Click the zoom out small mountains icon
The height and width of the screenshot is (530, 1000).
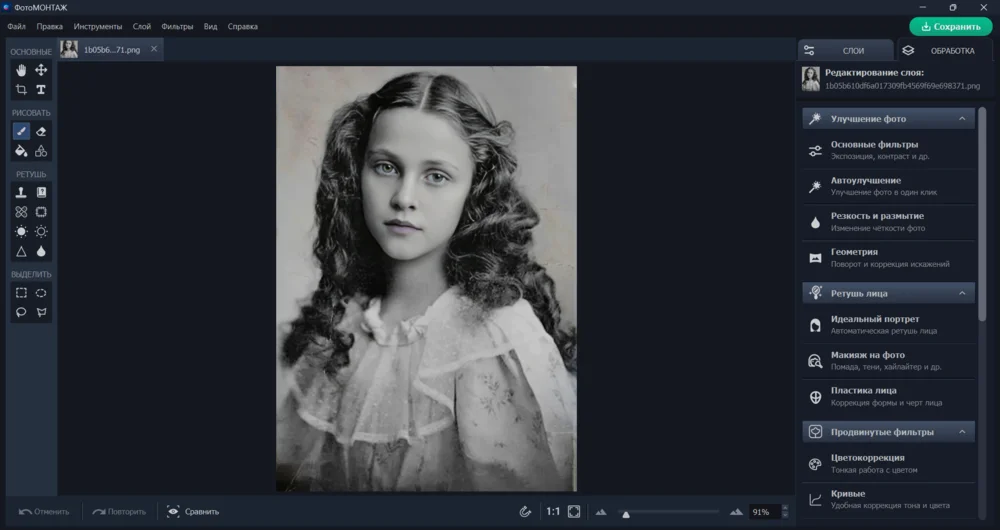coord(601,512)
